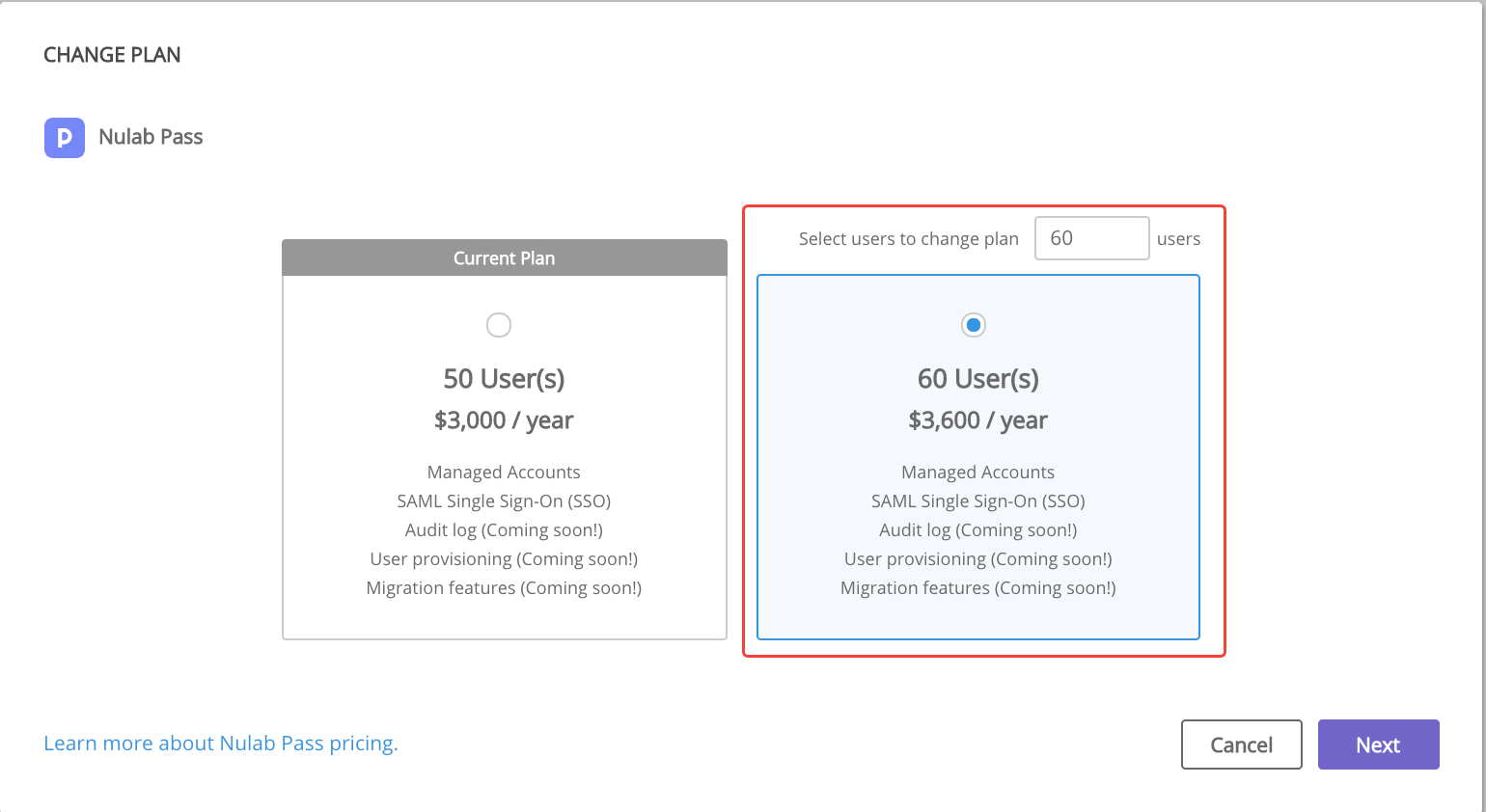This screenshot has width=1486, height=812.
Task: Click the Cancel button
Action: (1242, 744)
